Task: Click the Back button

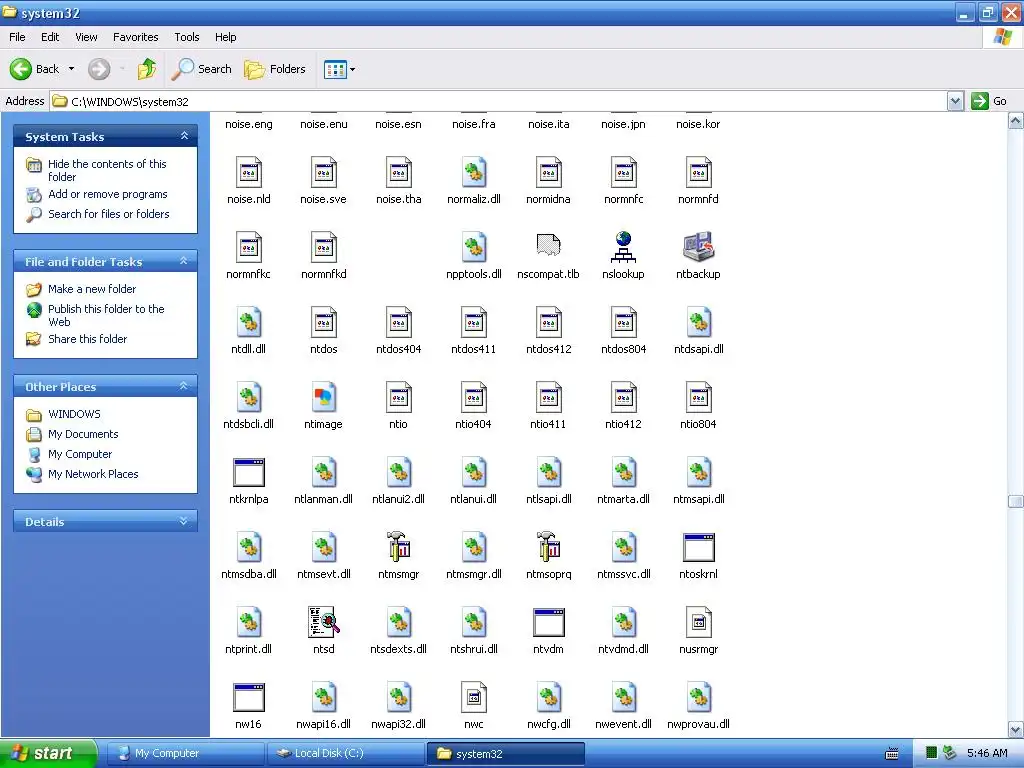Action: point(34,69)
